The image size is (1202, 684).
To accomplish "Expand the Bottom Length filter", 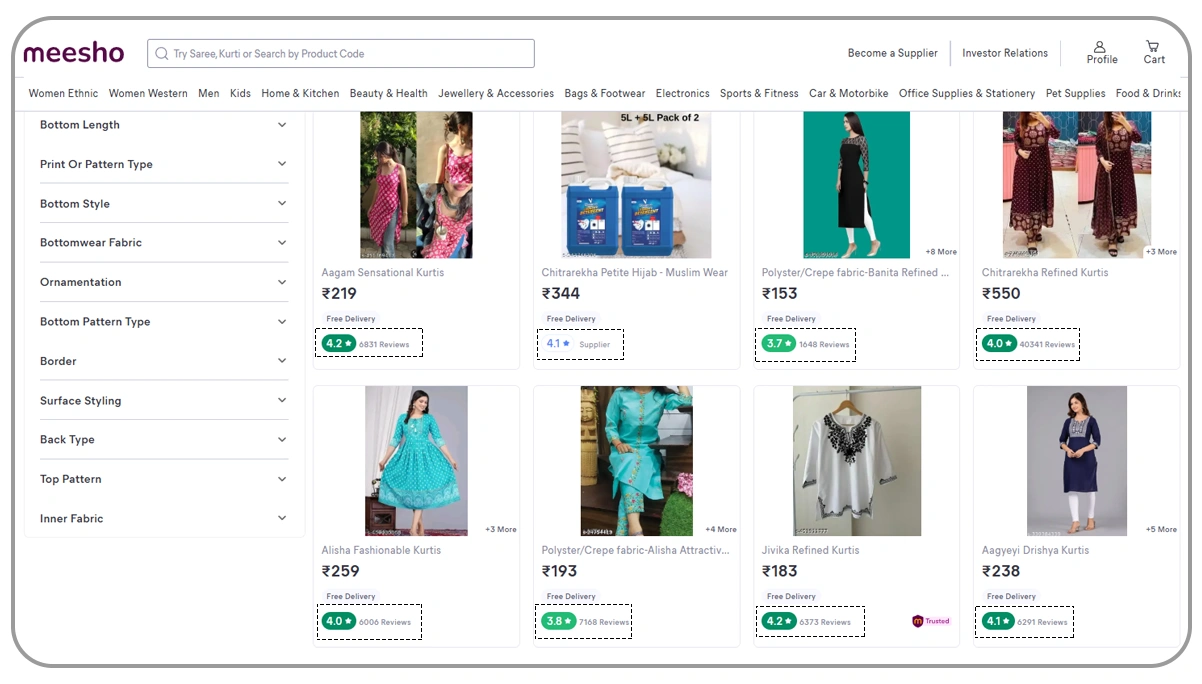I will pyautogui.click(x=163, y=124).
